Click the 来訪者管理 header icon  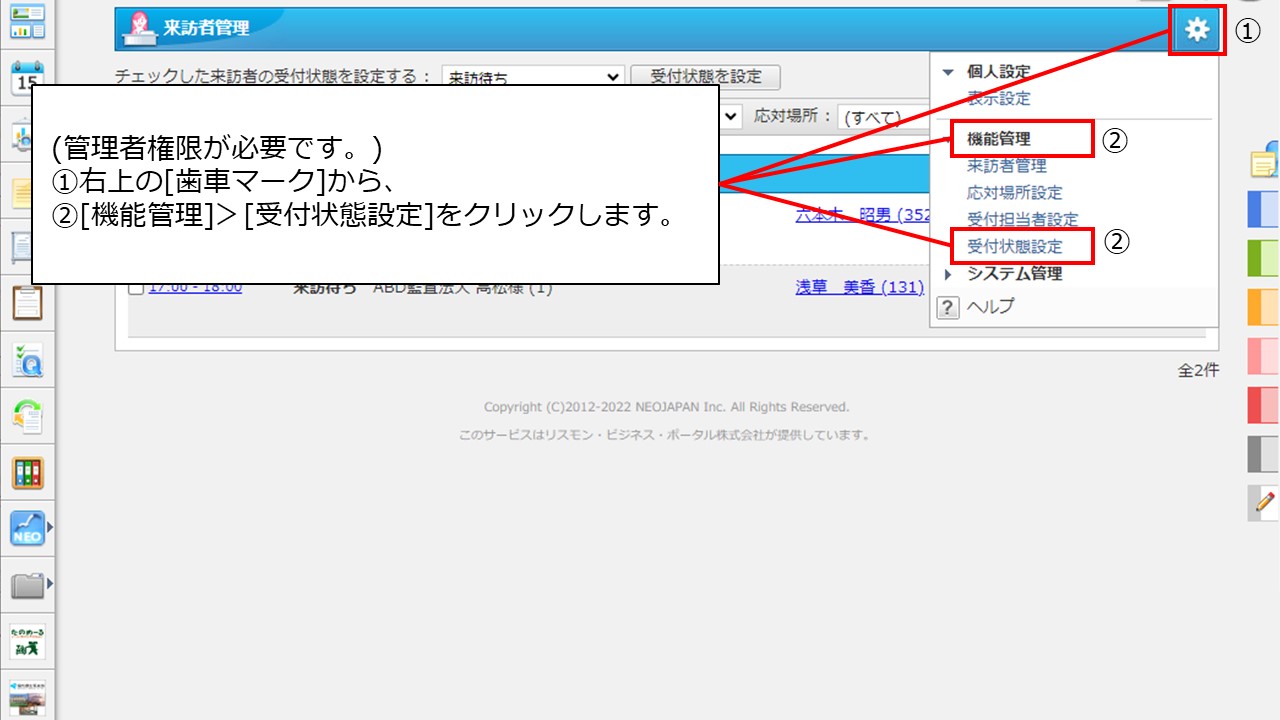pos(138,29)
